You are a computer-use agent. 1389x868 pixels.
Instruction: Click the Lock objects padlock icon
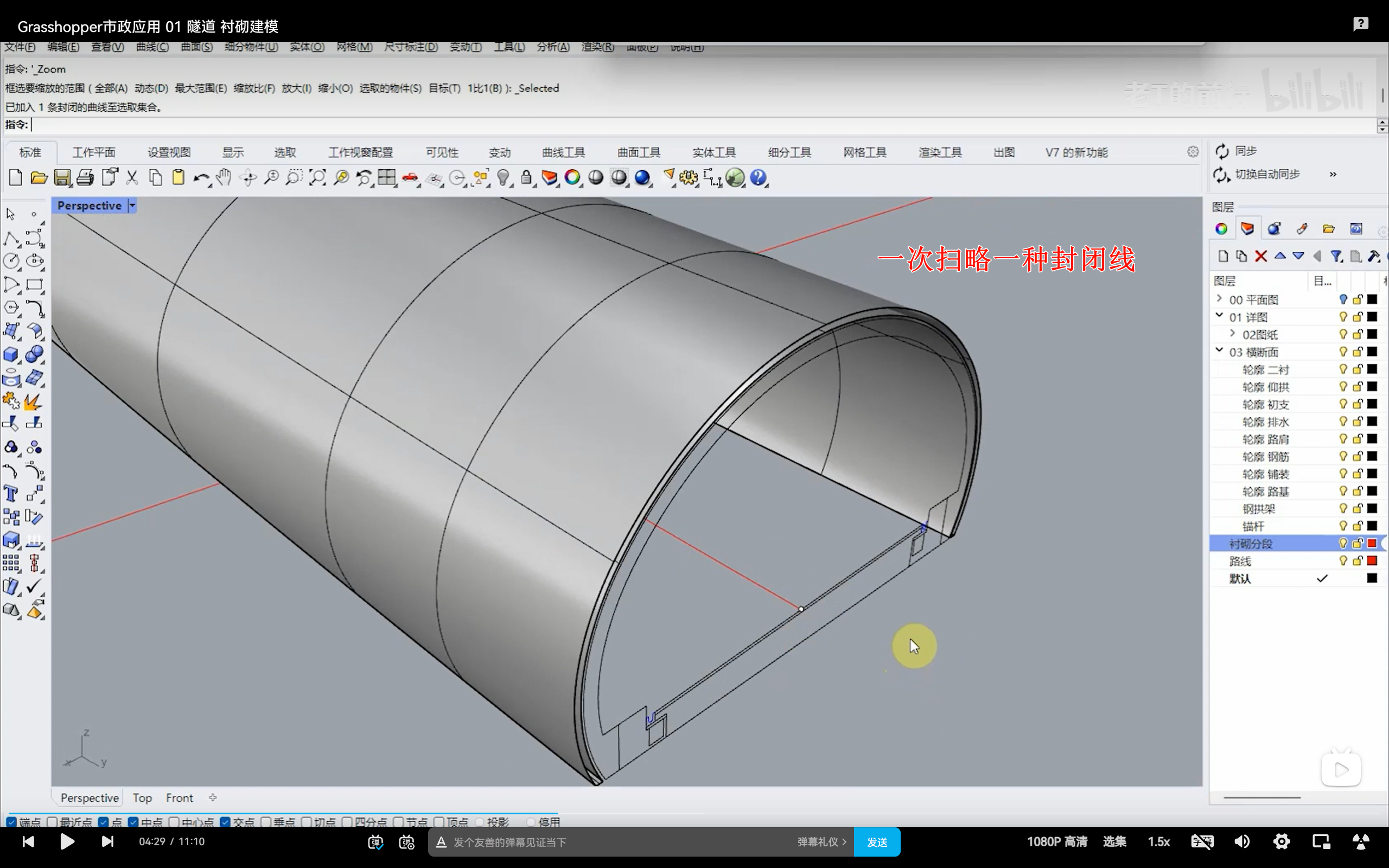coord(526,178)
